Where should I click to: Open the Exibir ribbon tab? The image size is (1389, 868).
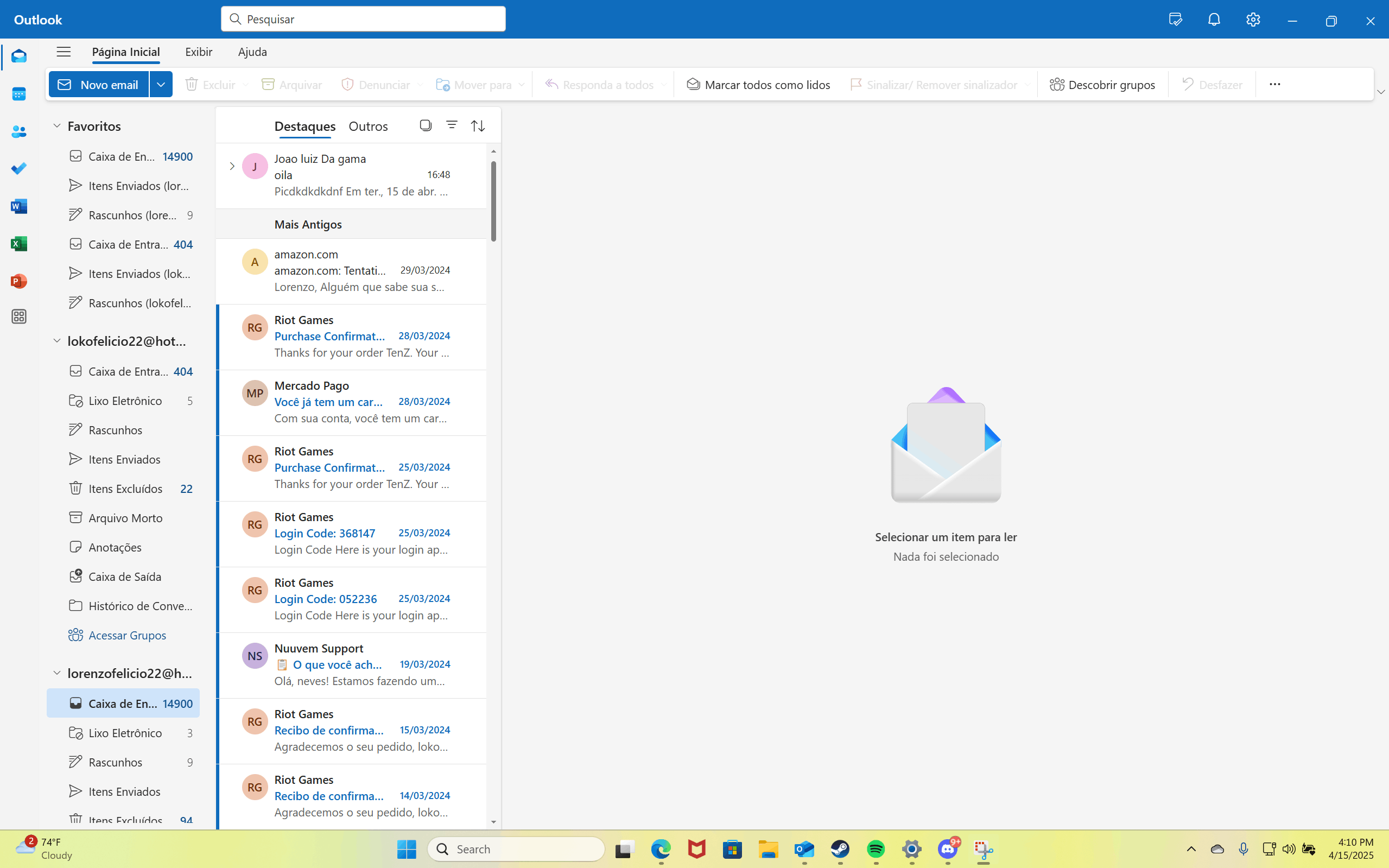point(199,52)
